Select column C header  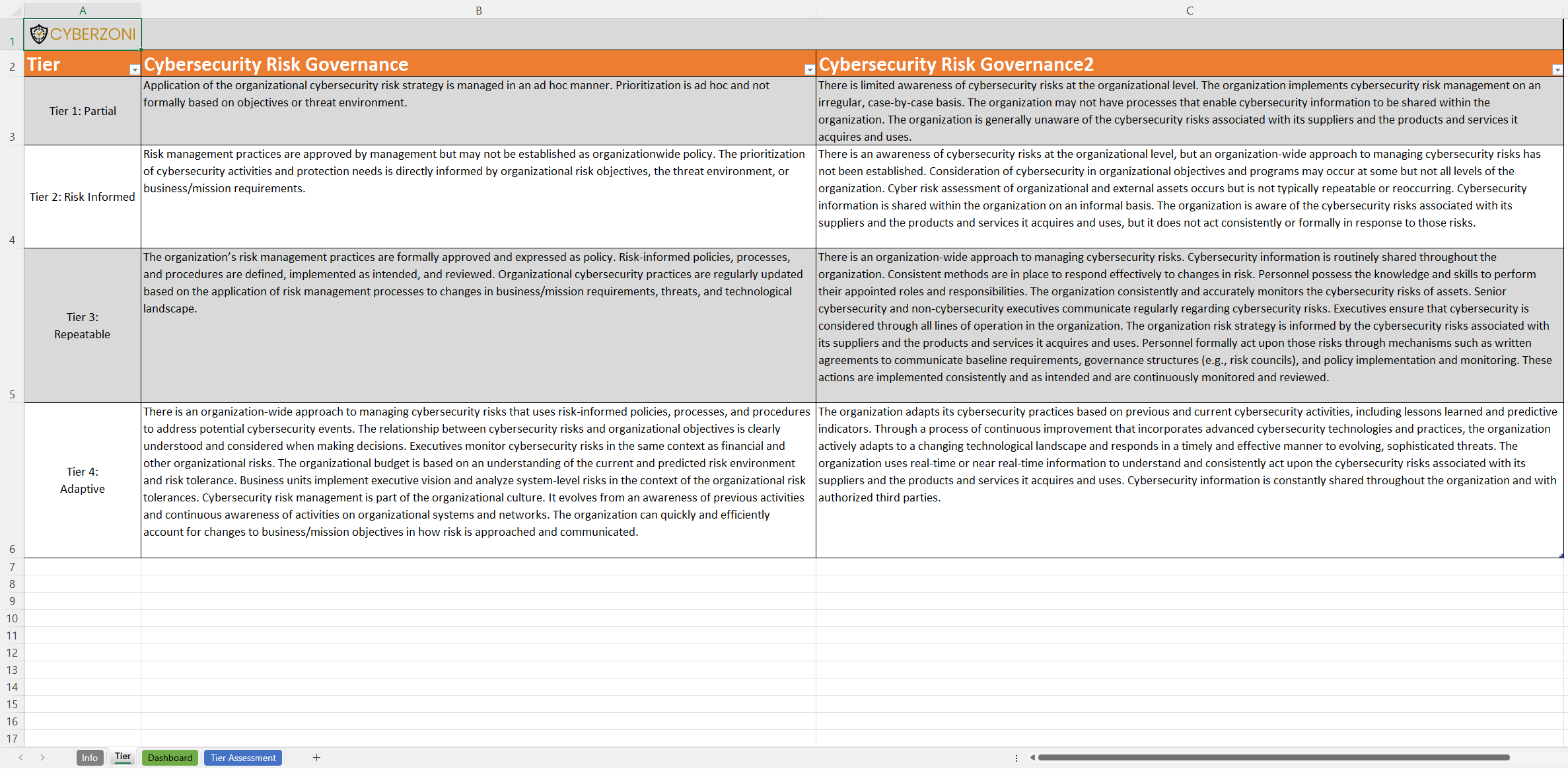click(1189, 11)
